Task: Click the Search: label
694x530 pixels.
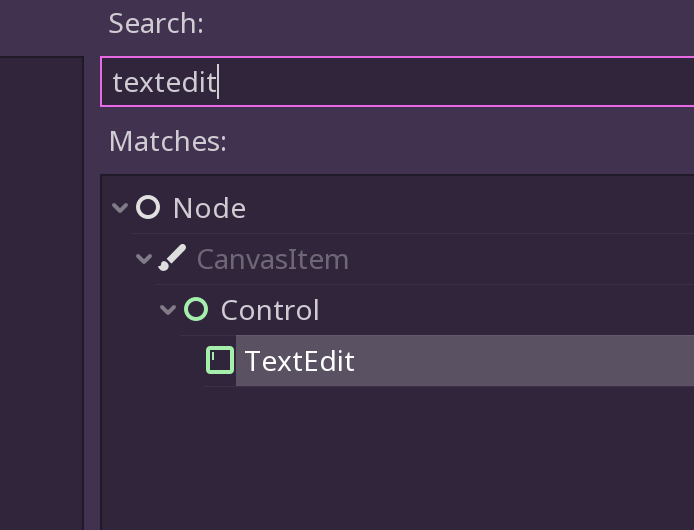Action: click(156, 23)
